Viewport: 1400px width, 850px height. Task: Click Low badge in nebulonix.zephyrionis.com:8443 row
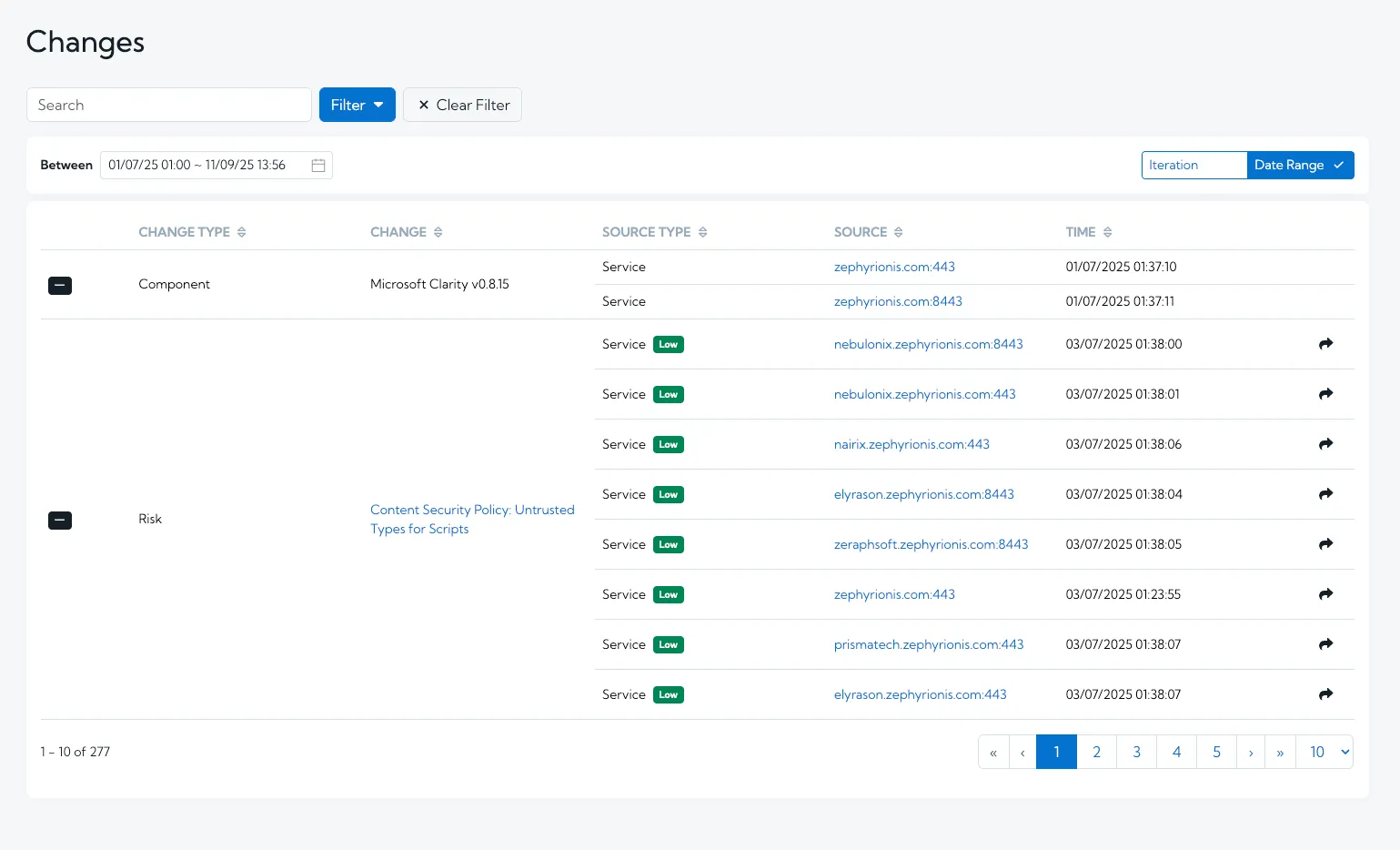point(669,344)
